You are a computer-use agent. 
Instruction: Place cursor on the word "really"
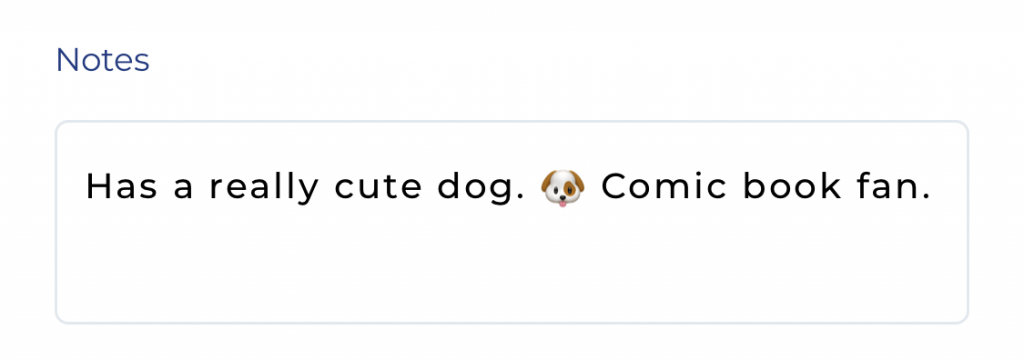coord(264,189)
